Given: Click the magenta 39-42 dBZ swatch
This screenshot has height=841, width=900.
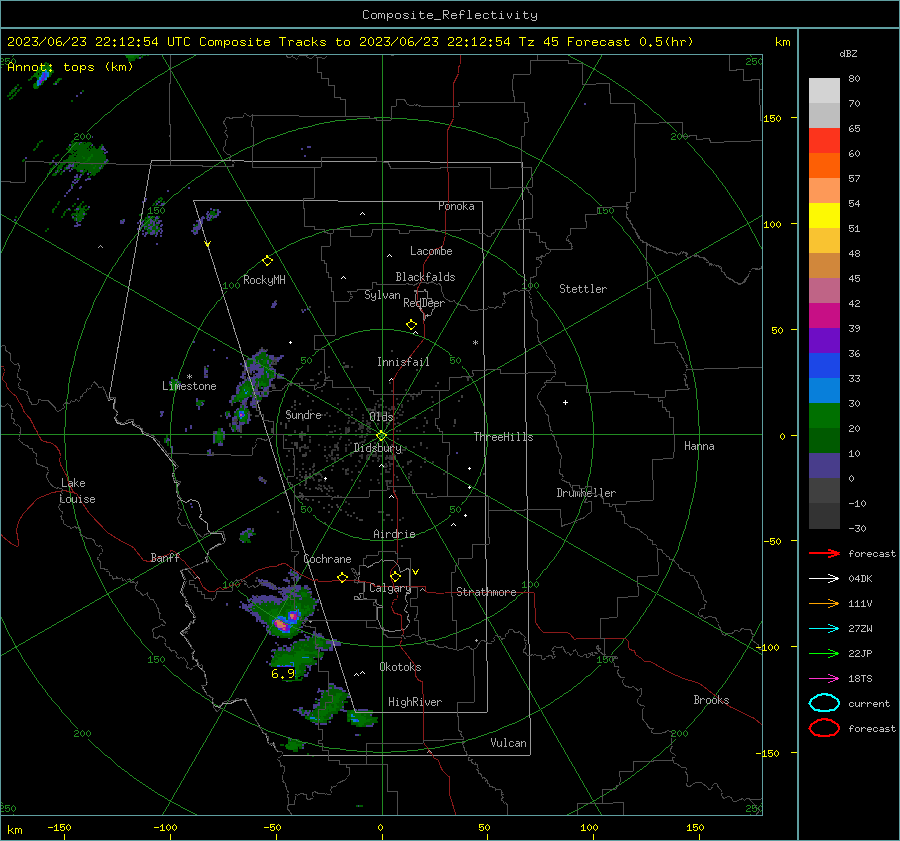Looking at the screenshot, I should coord(824,316).
